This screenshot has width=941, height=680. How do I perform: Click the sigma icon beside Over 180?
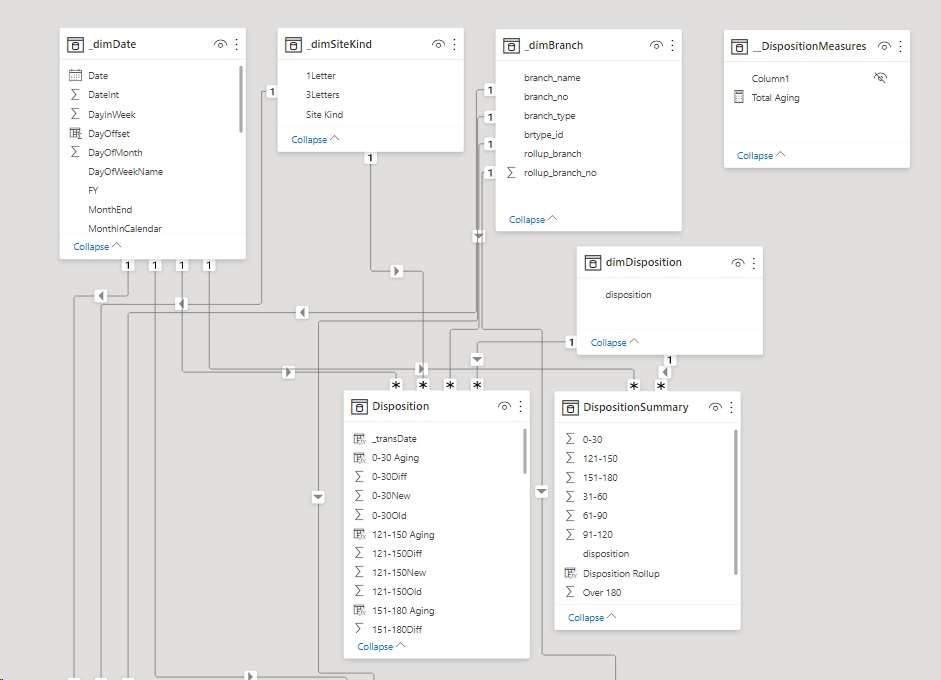click(x=570, y=592)
